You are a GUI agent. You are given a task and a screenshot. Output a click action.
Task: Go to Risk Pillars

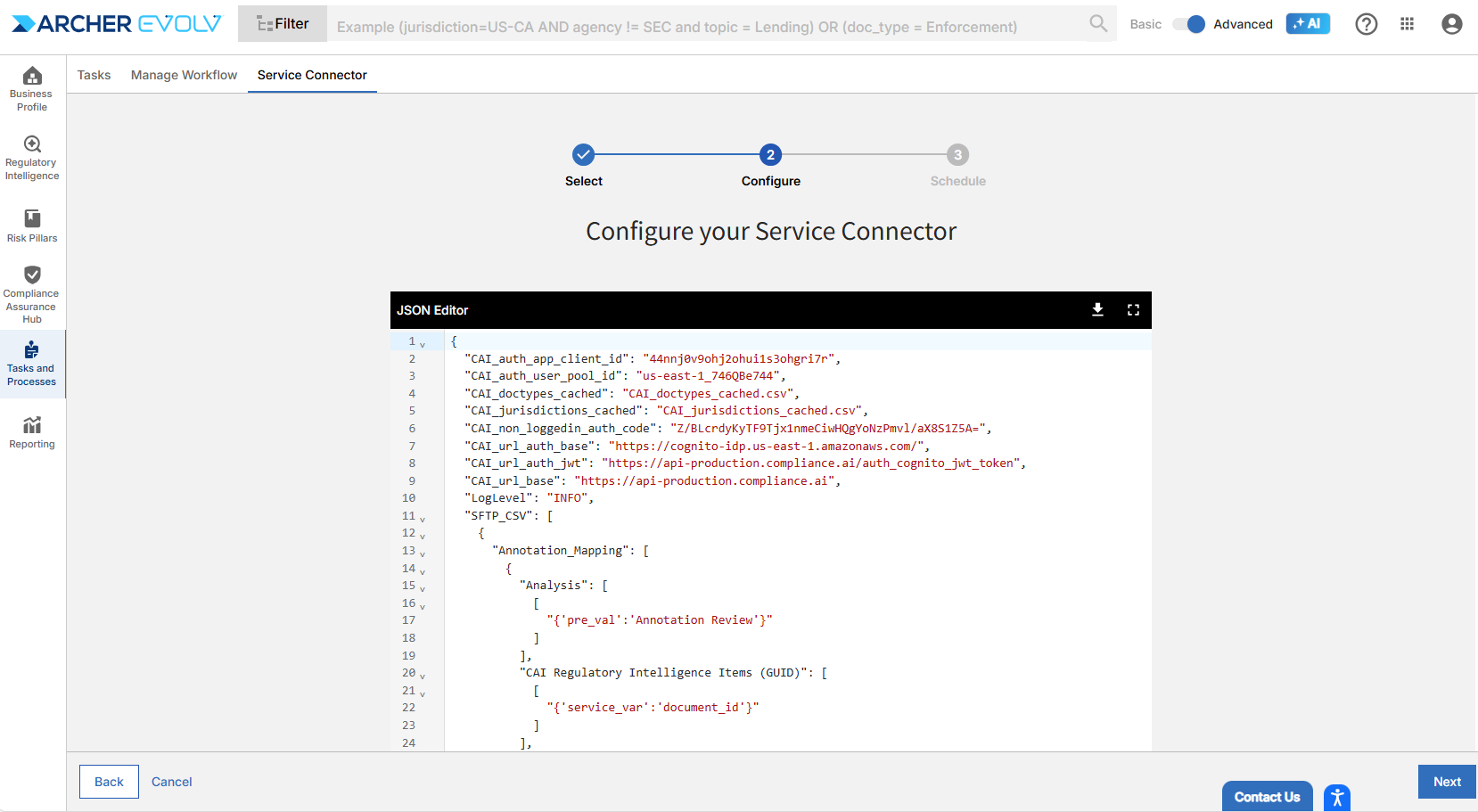coord(32,226)
